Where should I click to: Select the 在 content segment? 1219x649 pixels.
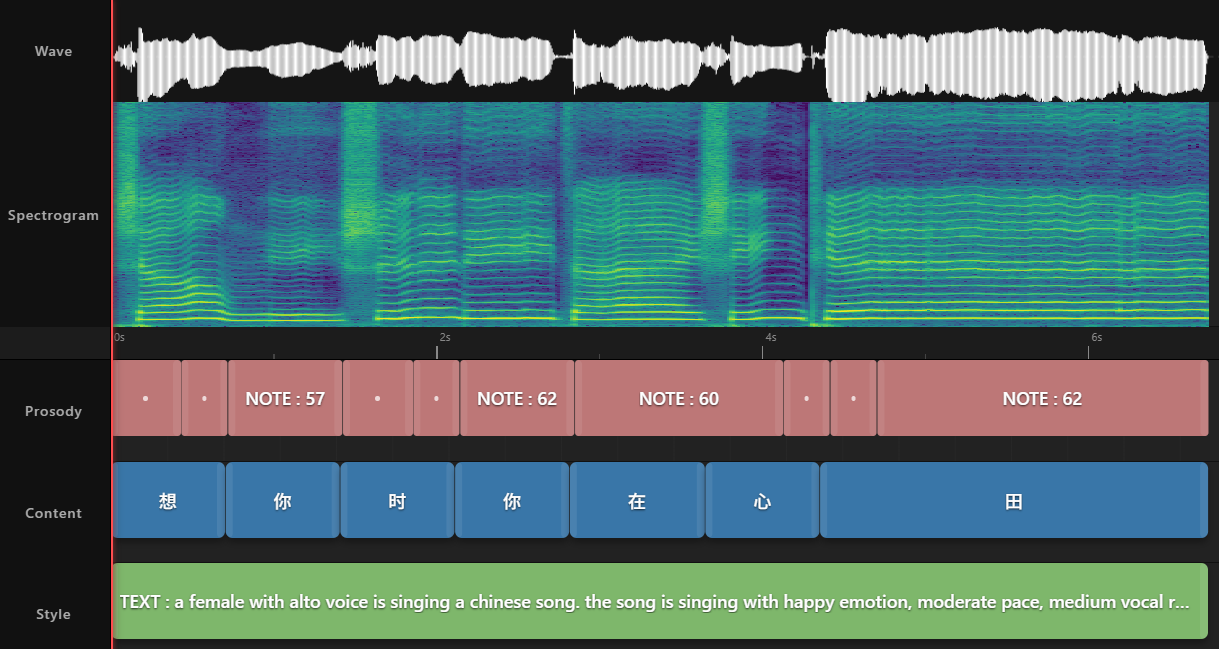637,500
